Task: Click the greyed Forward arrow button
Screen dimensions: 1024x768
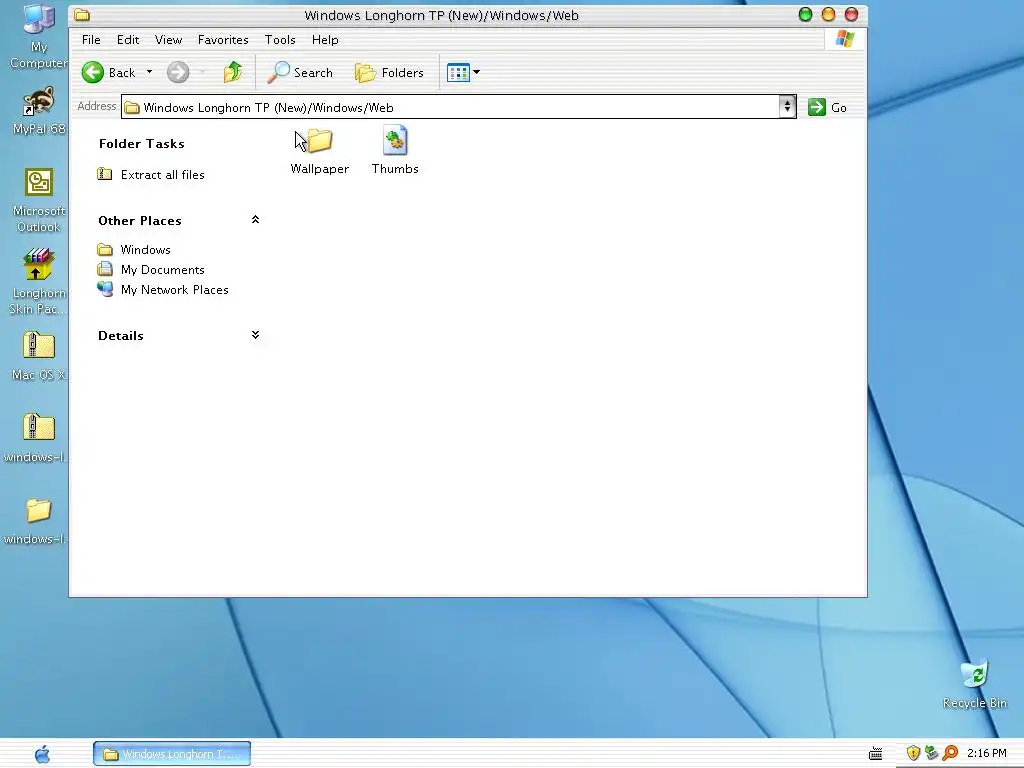Action: point(178,72)
